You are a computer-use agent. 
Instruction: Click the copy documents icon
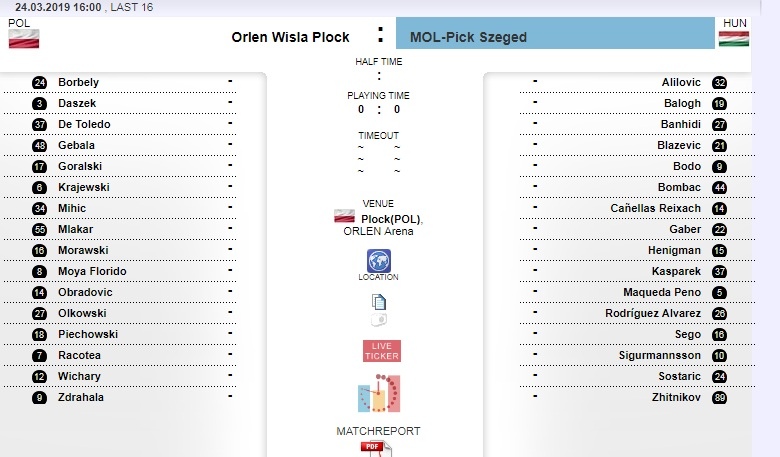tap(379, 301)
